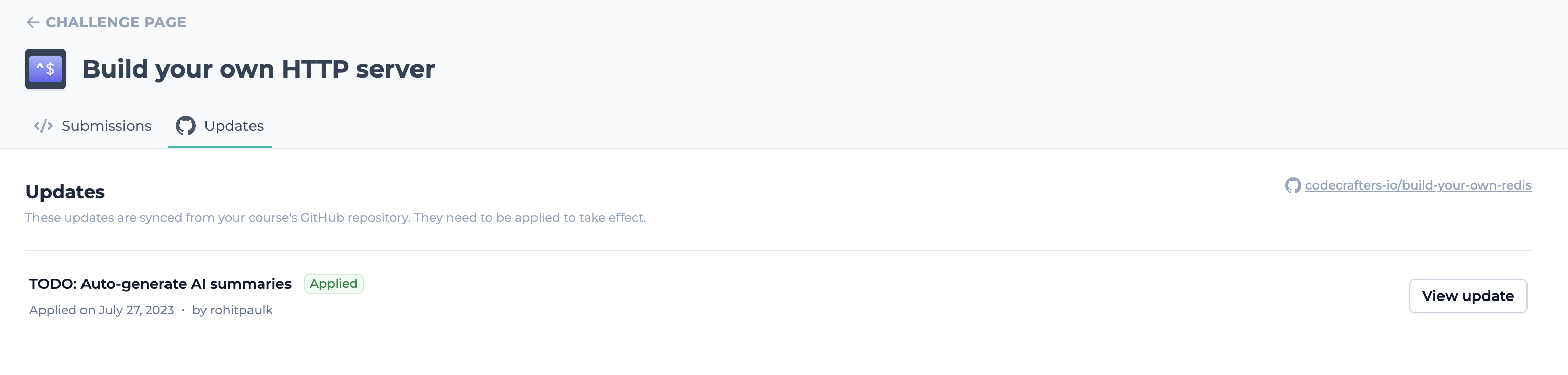
Task: Click the by rohitpaulk author text
Action: 232,310
